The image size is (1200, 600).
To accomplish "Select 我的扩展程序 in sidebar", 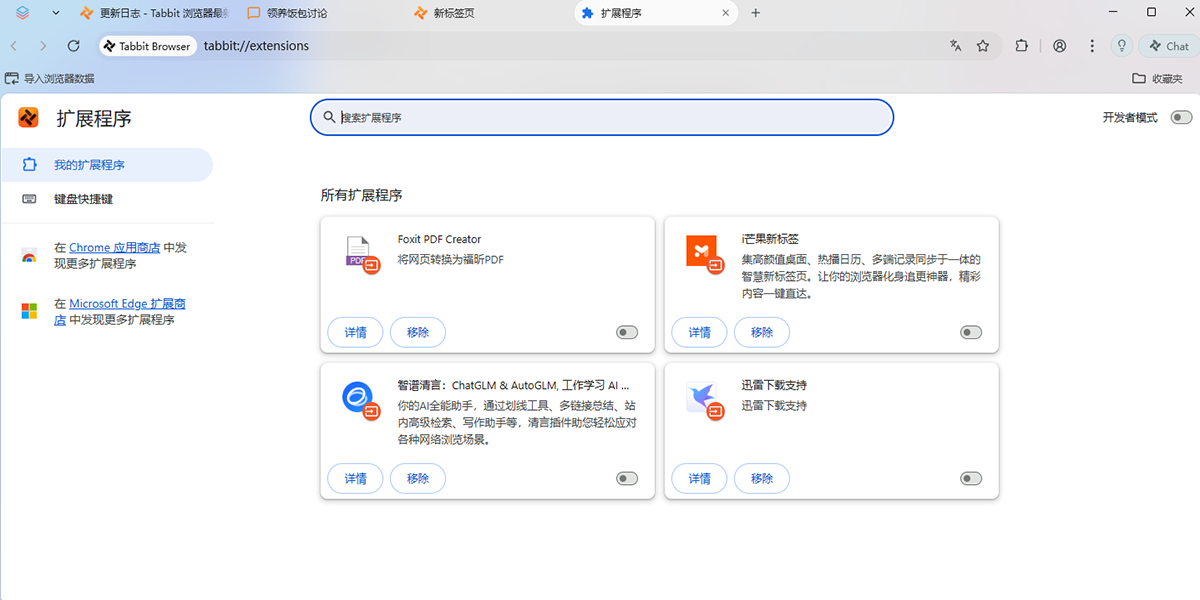I will click(x=106, y=165).
